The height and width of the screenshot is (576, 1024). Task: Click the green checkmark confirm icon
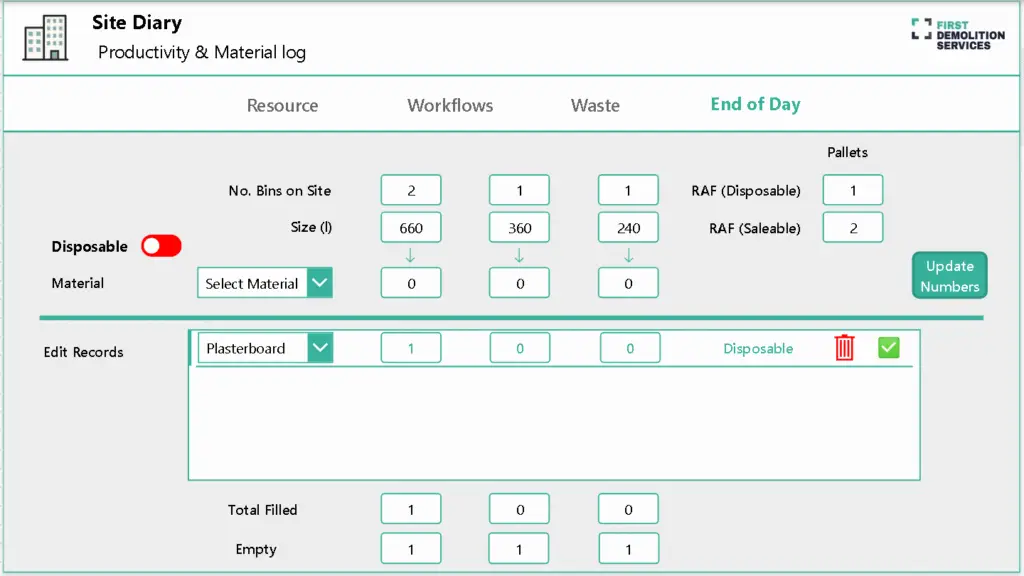coord(888,348)
